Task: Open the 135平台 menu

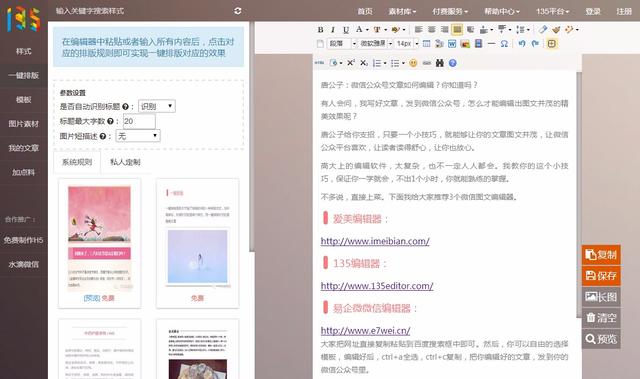Action: 553,11
